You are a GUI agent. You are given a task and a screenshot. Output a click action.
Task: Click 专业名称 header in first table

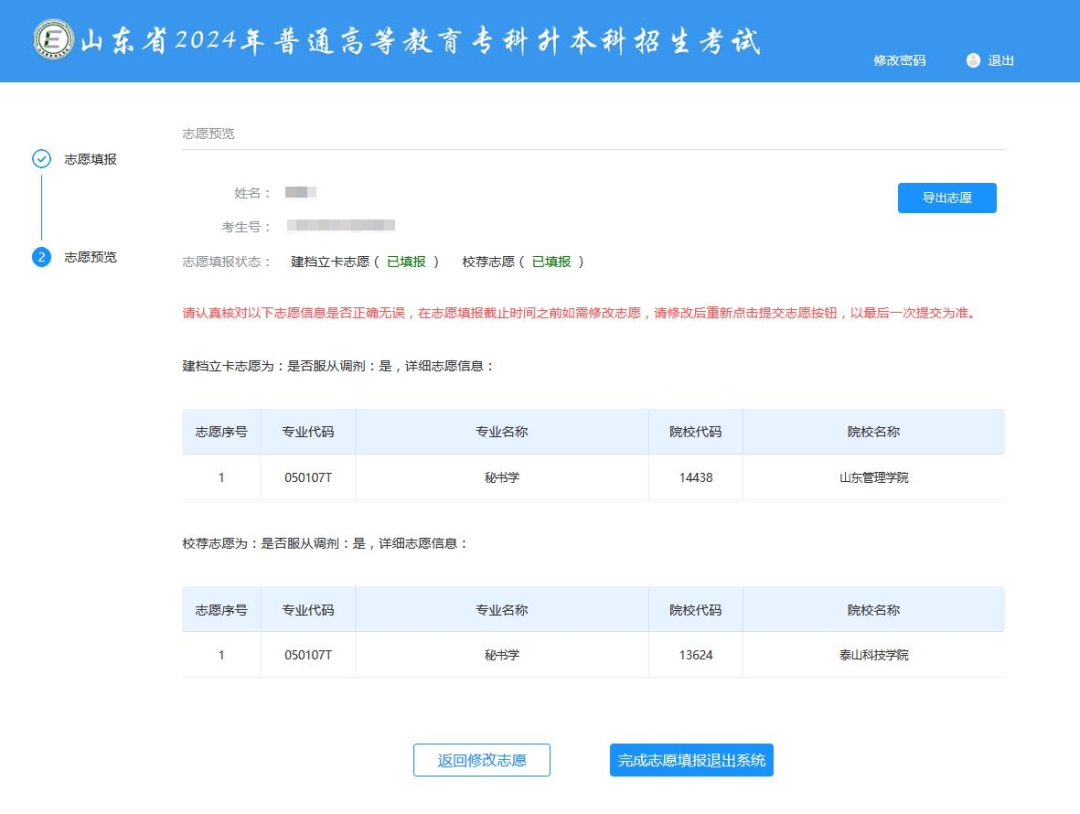tap(501, 432)
